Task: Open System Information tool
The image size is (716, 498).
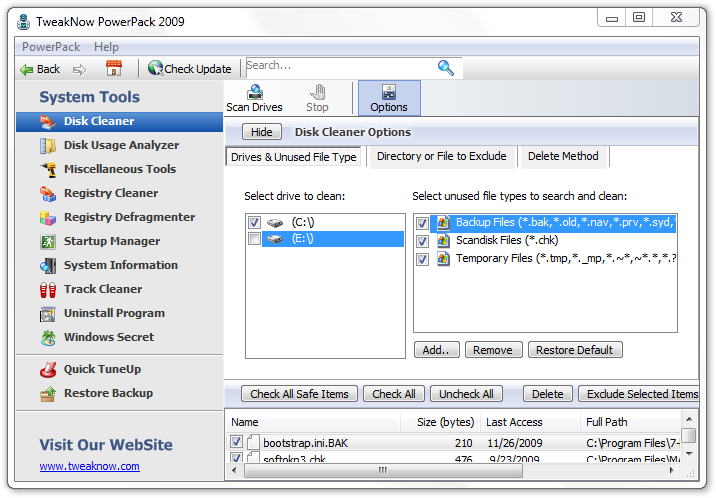Action: click(x=119, y=265)
